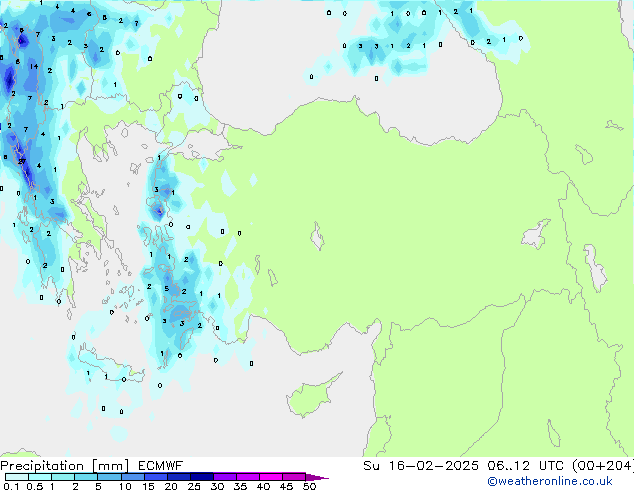Click the legend label "0.1"
The height and width of the screenshot is (490, 634).
(x=11, y=486)
